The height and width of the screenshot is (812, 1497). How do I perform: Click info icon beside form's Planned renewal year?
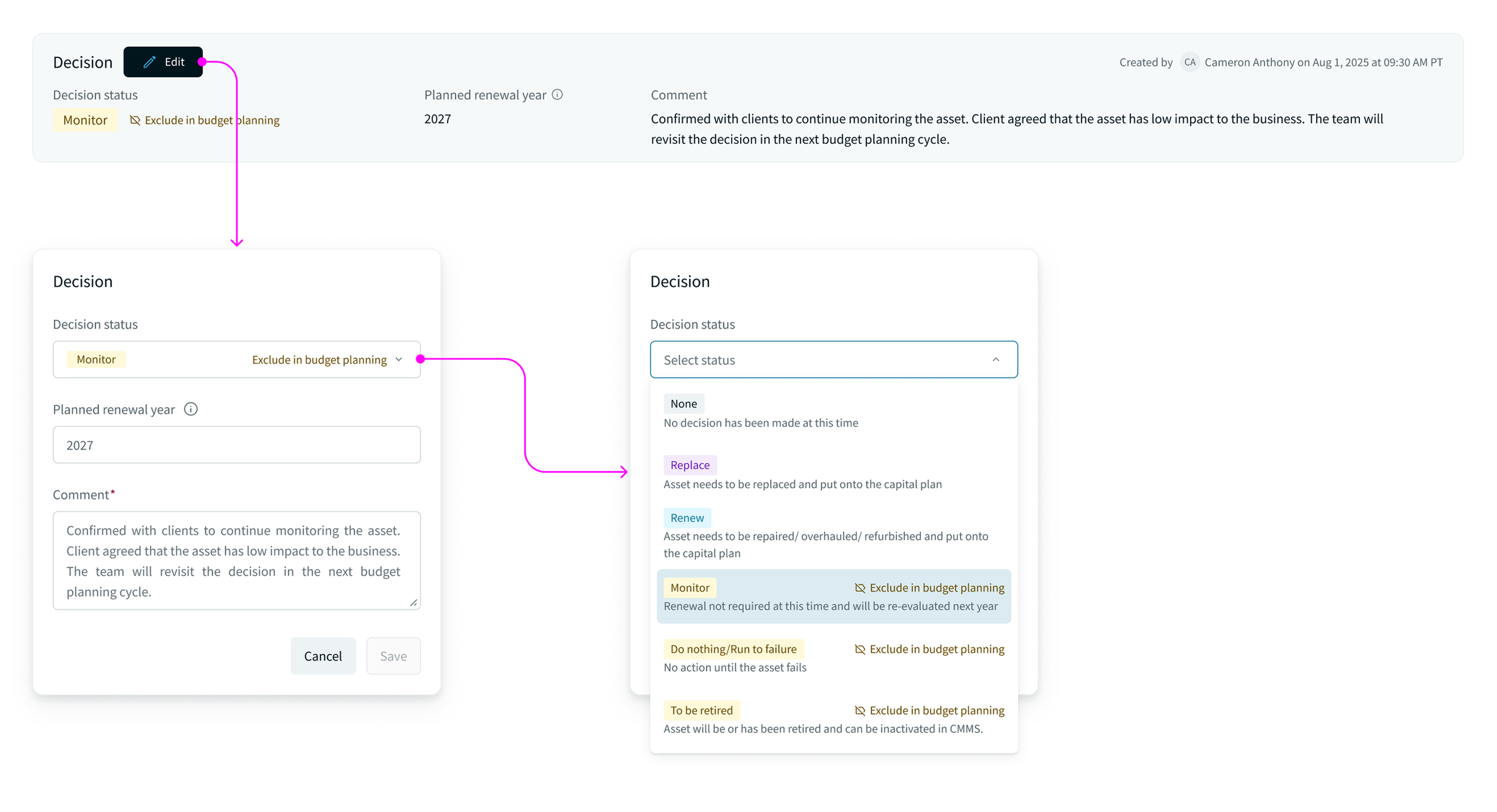pos(190,409)
